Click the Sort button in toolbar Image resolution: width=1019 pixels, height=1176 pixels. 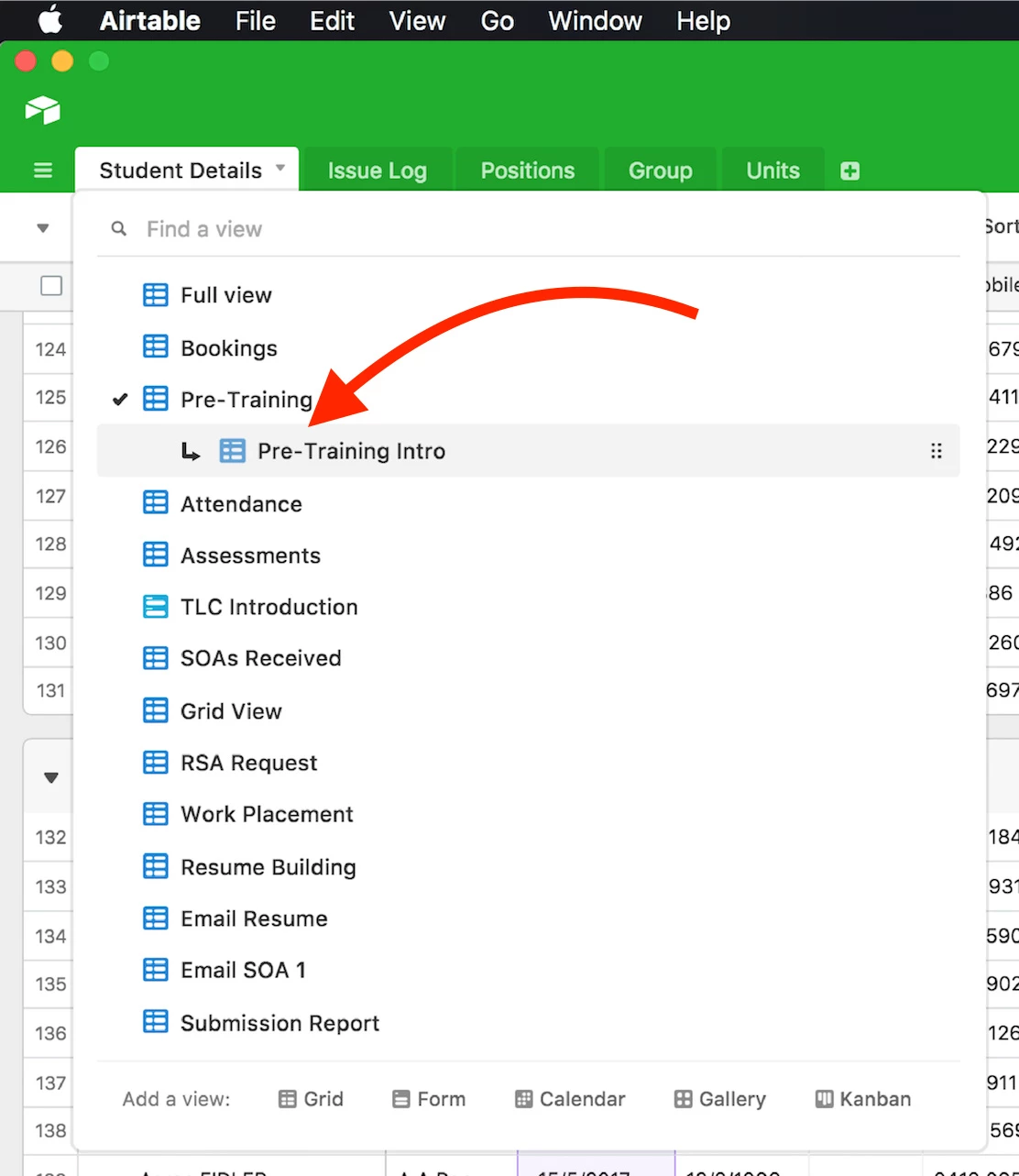(x=1002, y=226)
